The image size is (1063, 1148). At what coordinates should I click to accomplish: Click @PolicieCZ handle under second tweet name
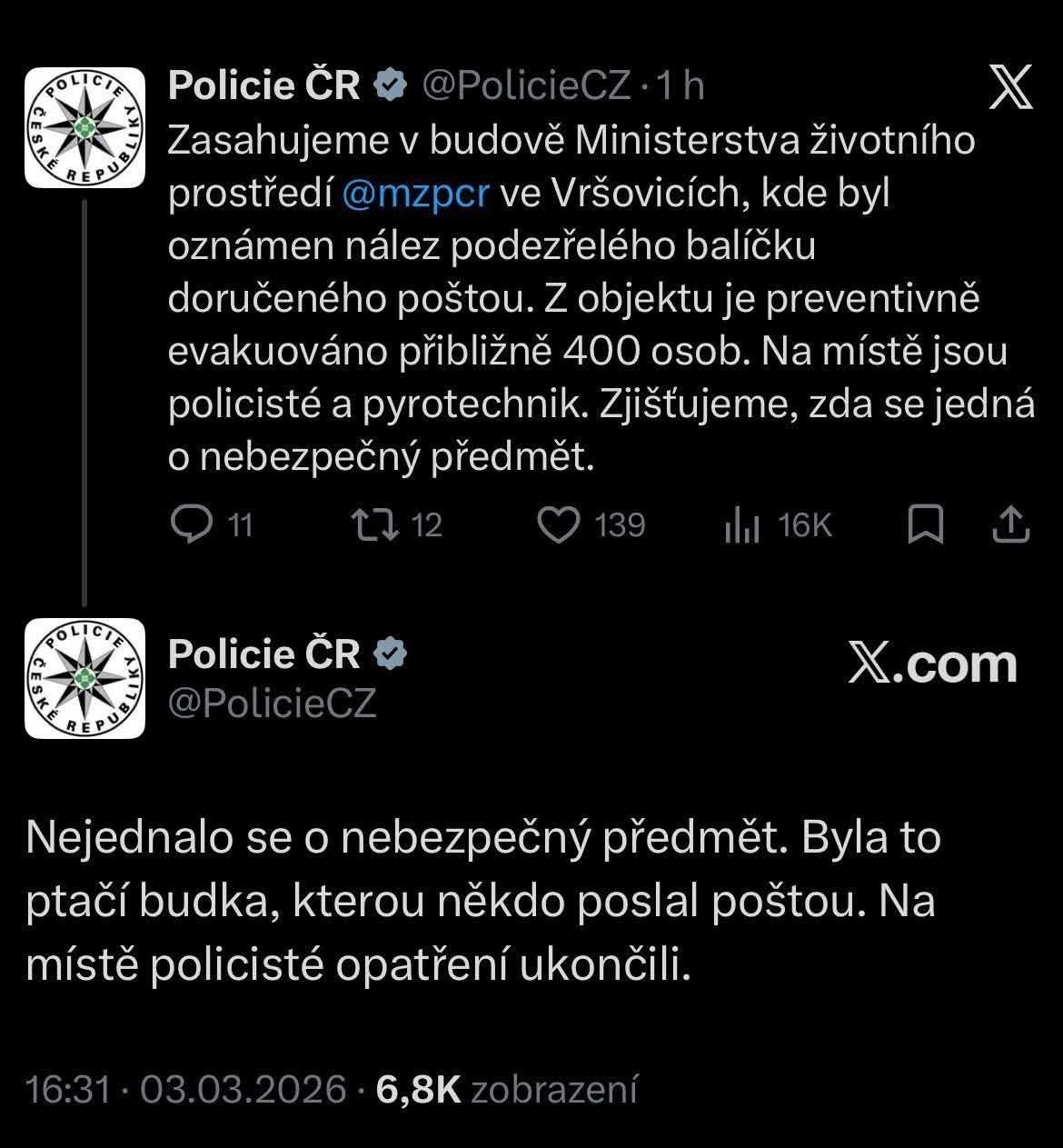tap(273, 703)
